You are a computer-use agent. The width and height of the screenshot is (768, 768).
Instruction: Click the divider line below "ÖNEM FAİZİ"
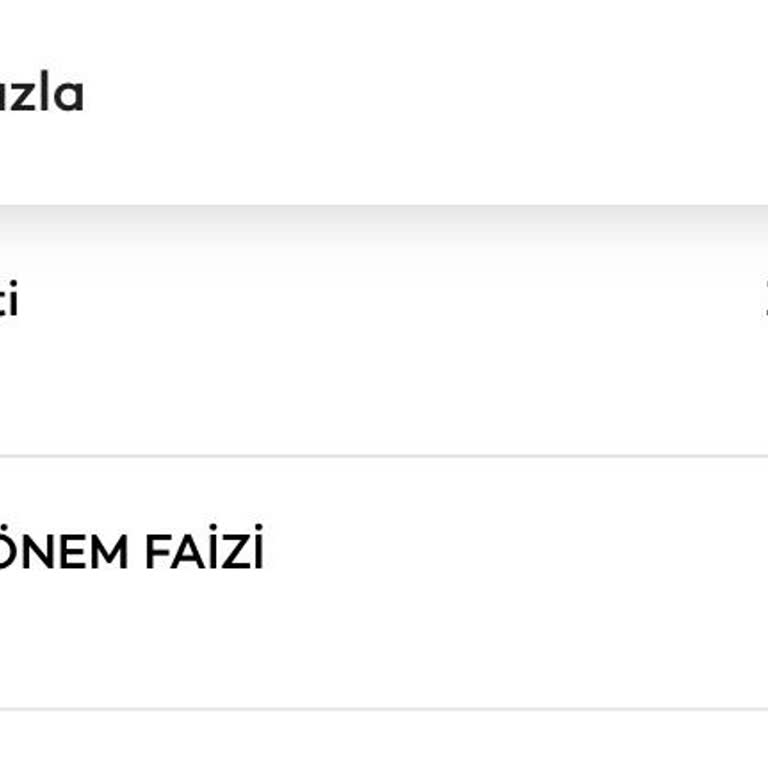(x=384, y=710)
